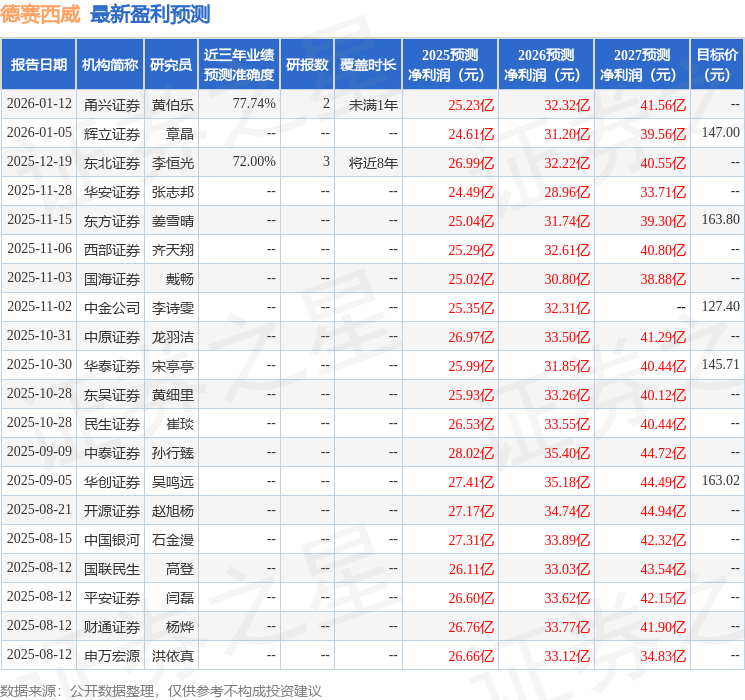Screen dimensions: 745x700
Task: Select the 研究员 column header
Action: 171,65
